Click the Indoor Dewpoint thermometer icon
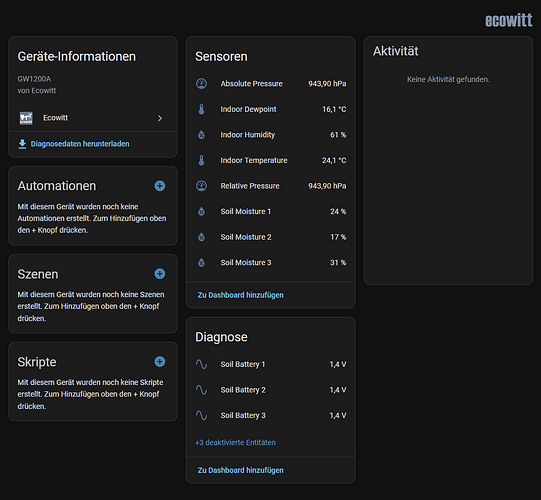 pyautogui.click(x=201, y=109)
